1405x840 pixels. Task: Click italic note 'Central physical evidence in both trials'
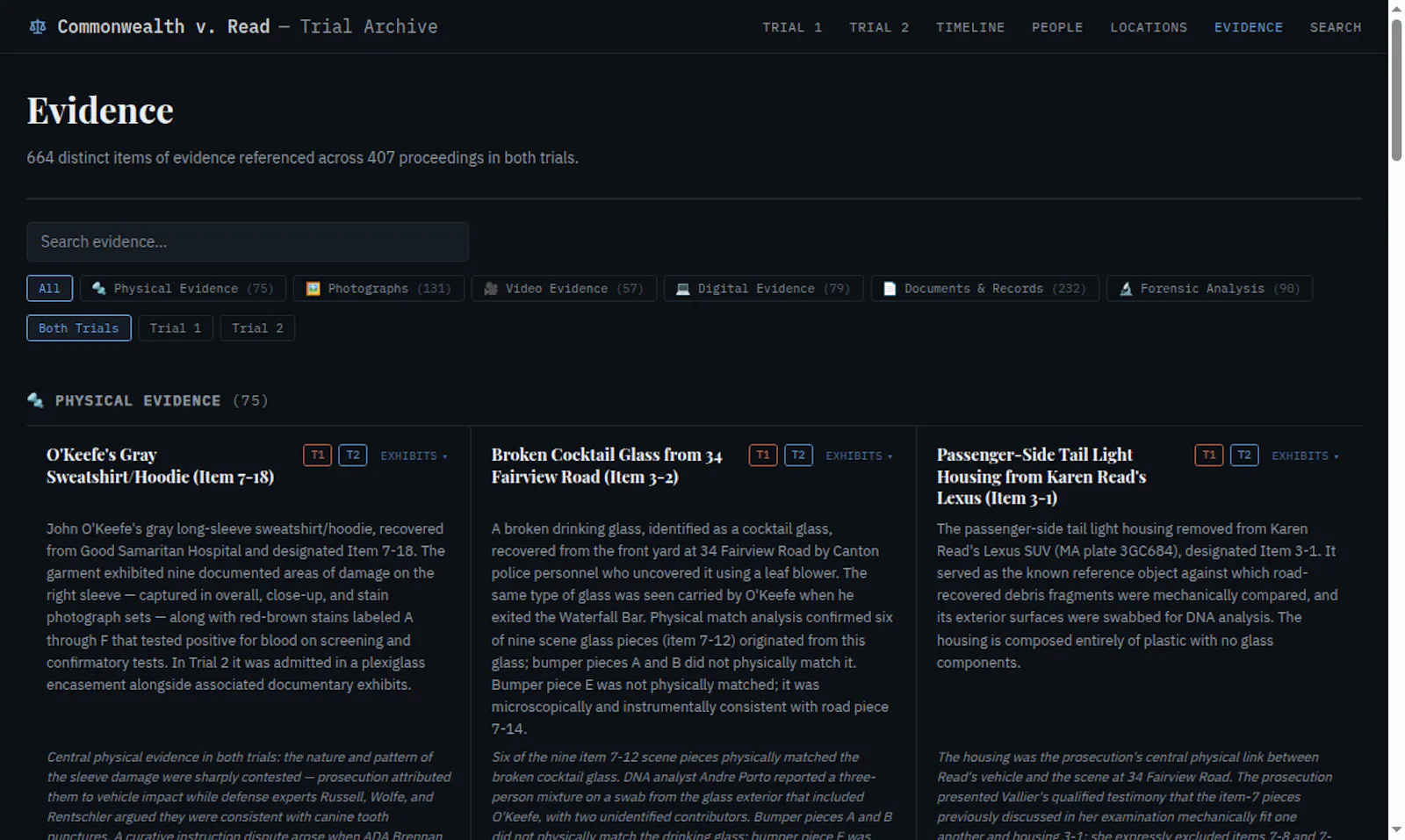click(249, 795)
